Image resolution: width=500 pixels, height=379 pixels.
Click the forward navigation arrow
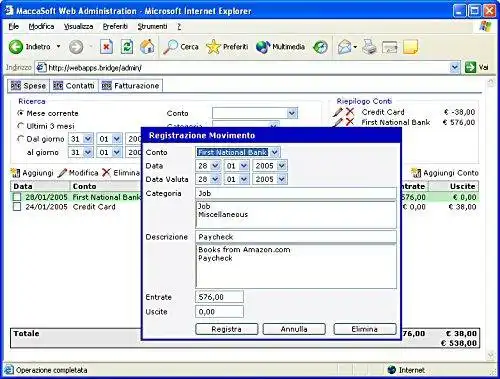pyautogui.click(x=76, y=47)
